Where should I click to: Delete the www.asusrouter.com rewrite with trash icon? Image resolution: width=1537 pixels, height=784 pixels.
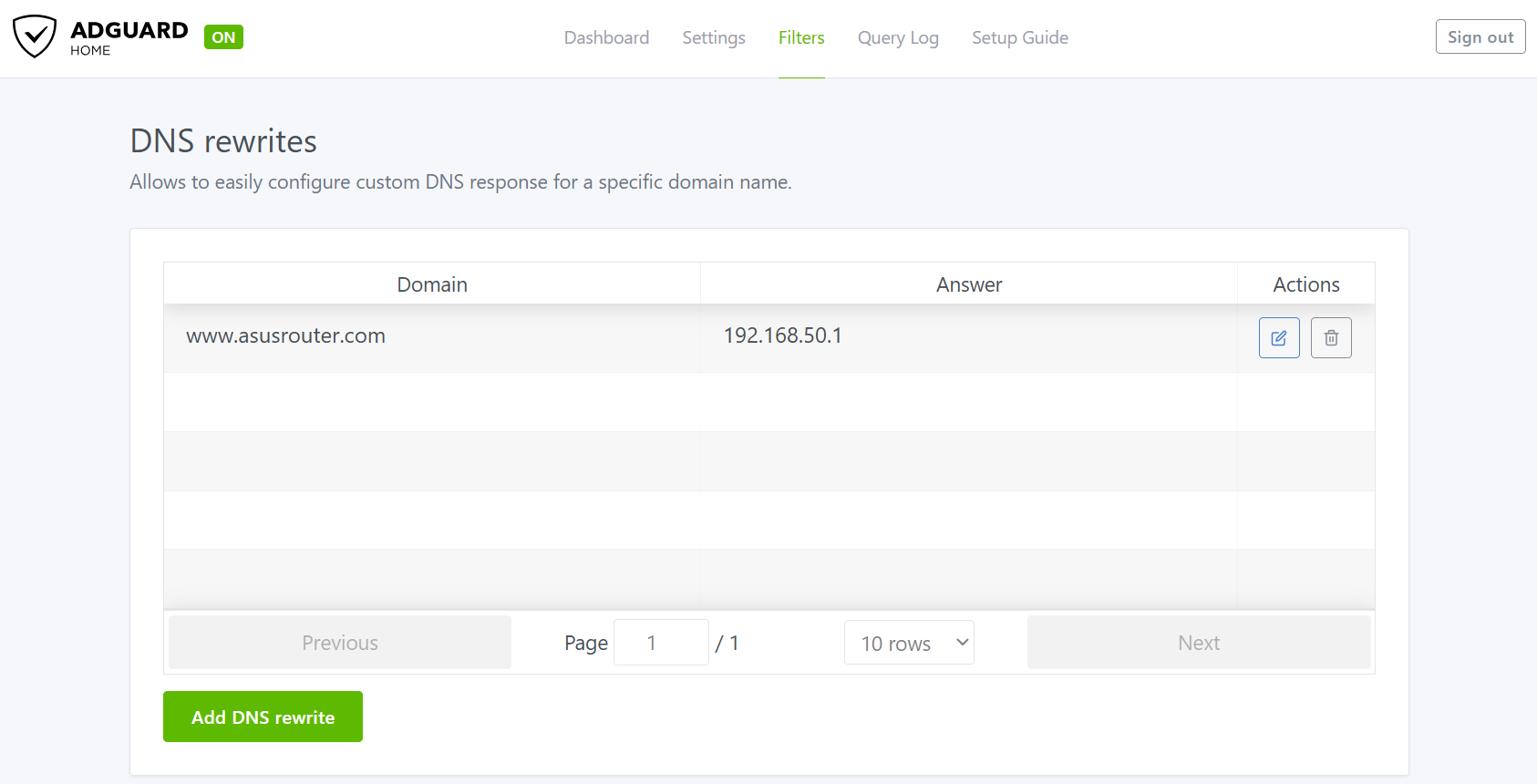point(1330,338)
